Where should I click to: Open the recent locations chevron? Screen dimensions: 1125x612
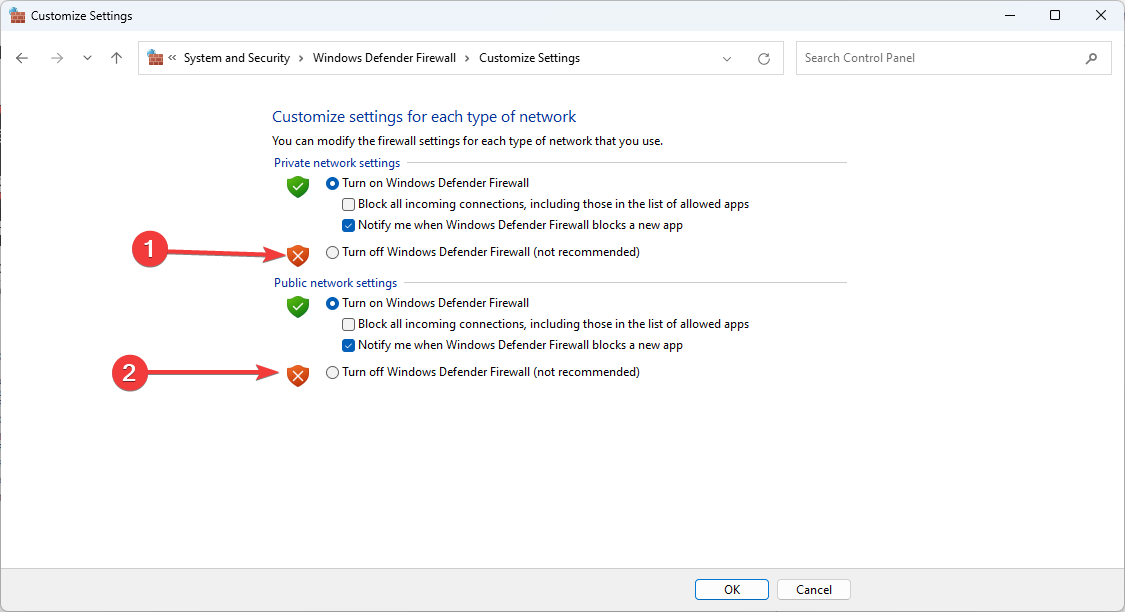tap(87, 58)
